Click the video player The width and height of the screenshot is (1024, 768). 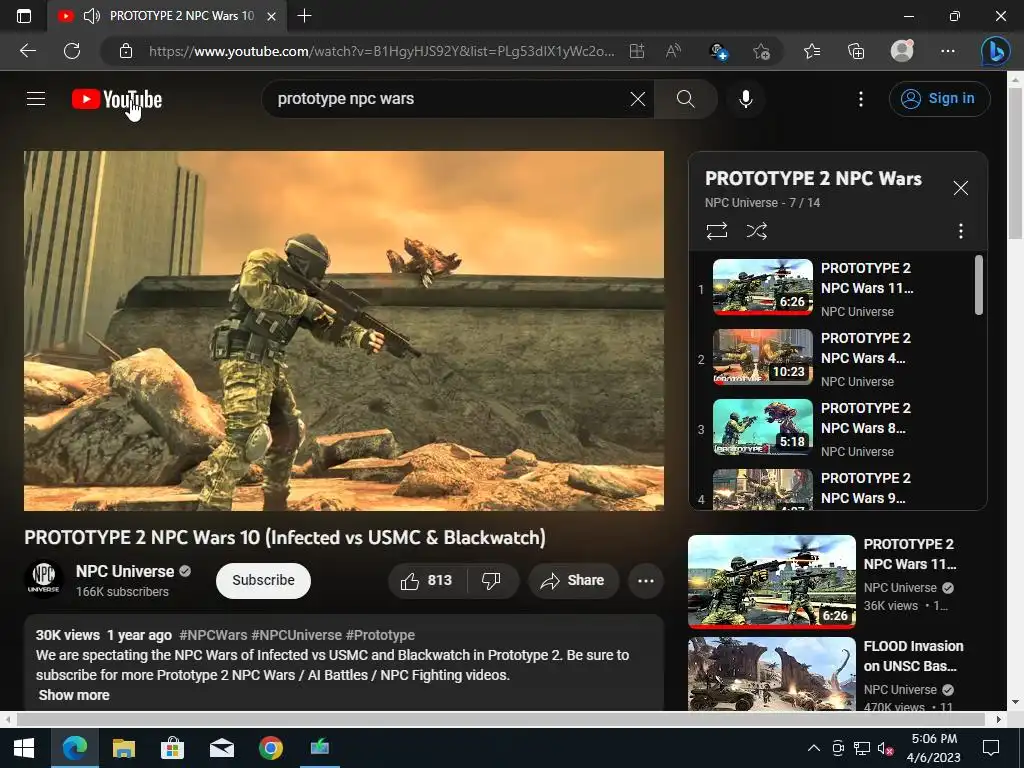pos(344,330)
